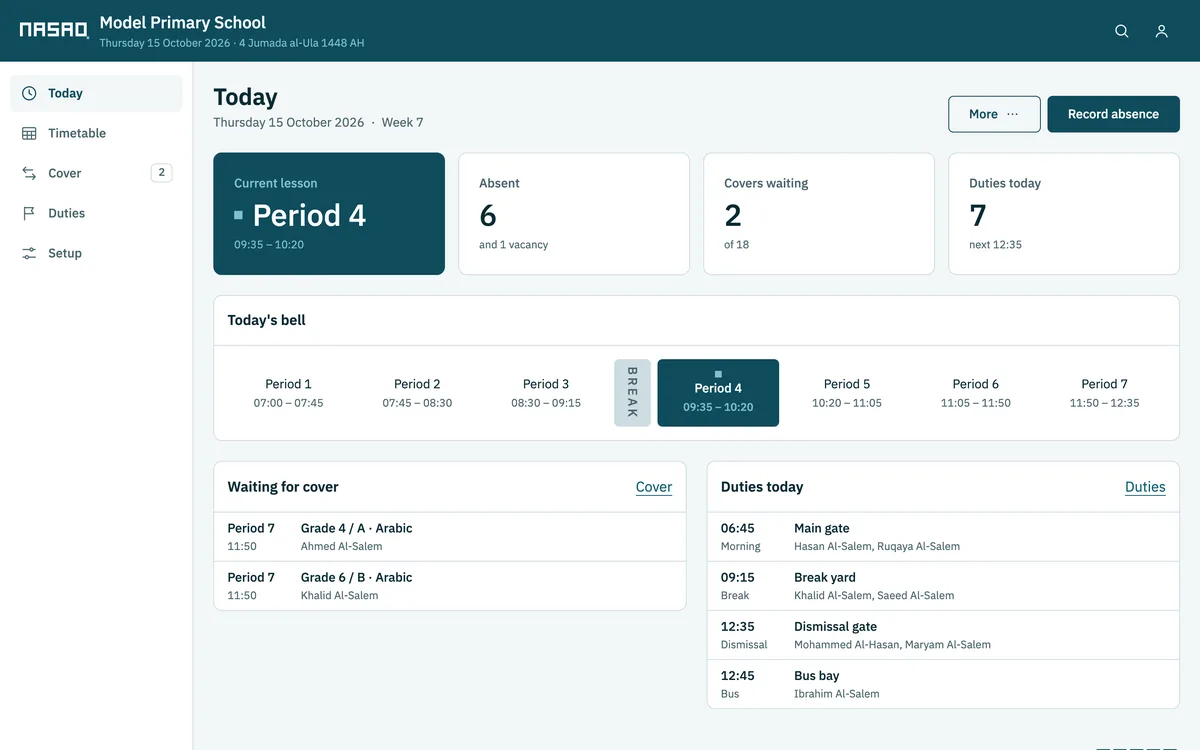Open the Current lesson Period 4 card
The height and width of the screenshot is (750, 1200).
click(329, 214)
